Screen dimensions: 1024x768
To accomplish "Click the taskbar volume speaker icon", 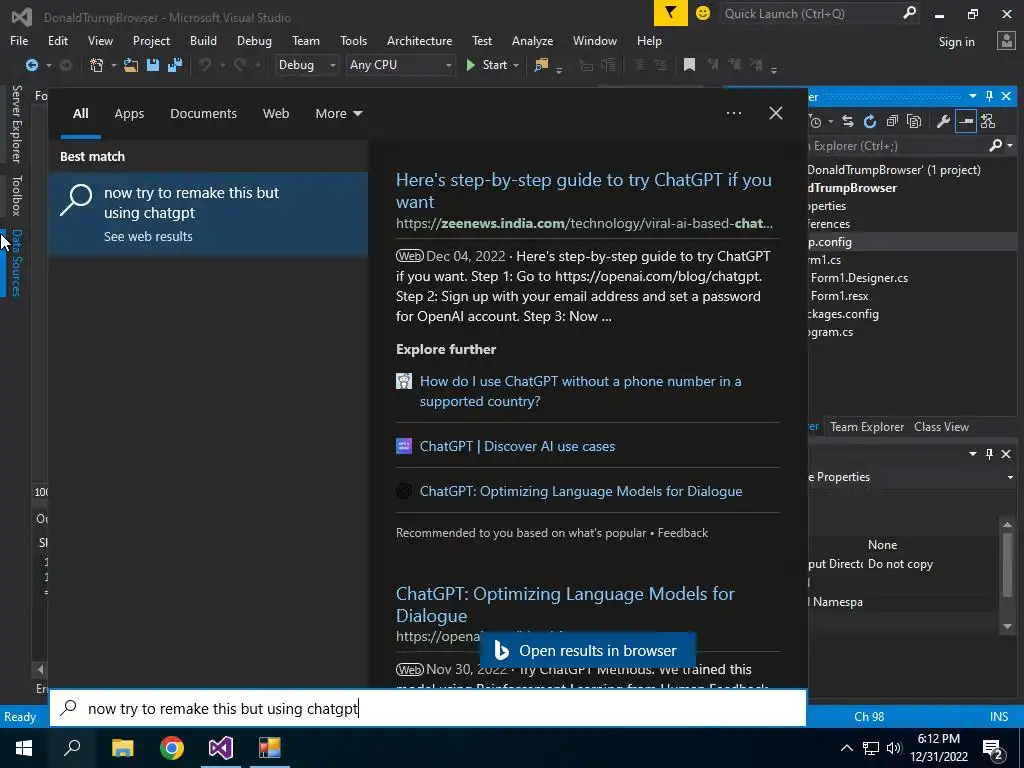I will (893, 748).
